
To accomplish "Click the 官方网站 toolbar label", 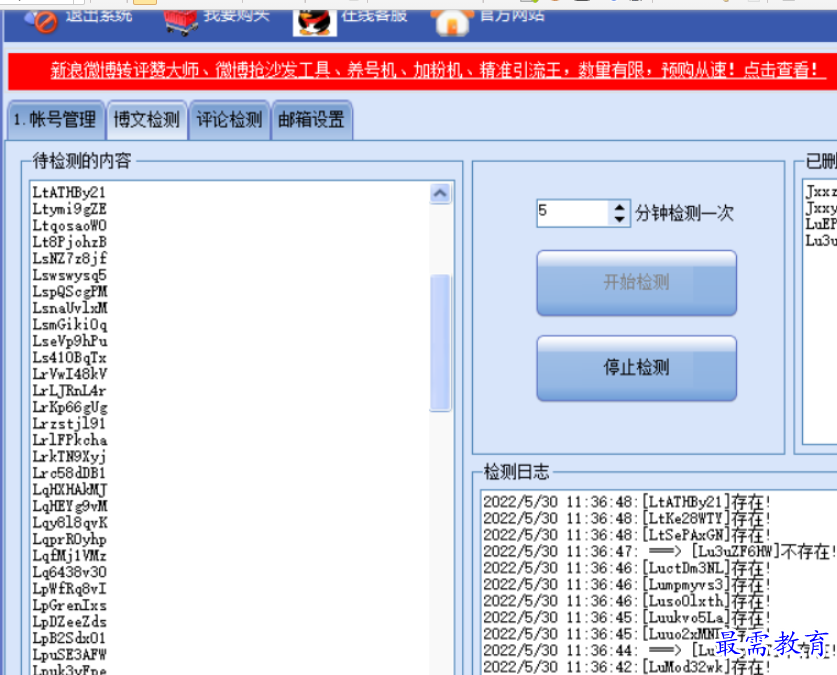I will 512,15.
